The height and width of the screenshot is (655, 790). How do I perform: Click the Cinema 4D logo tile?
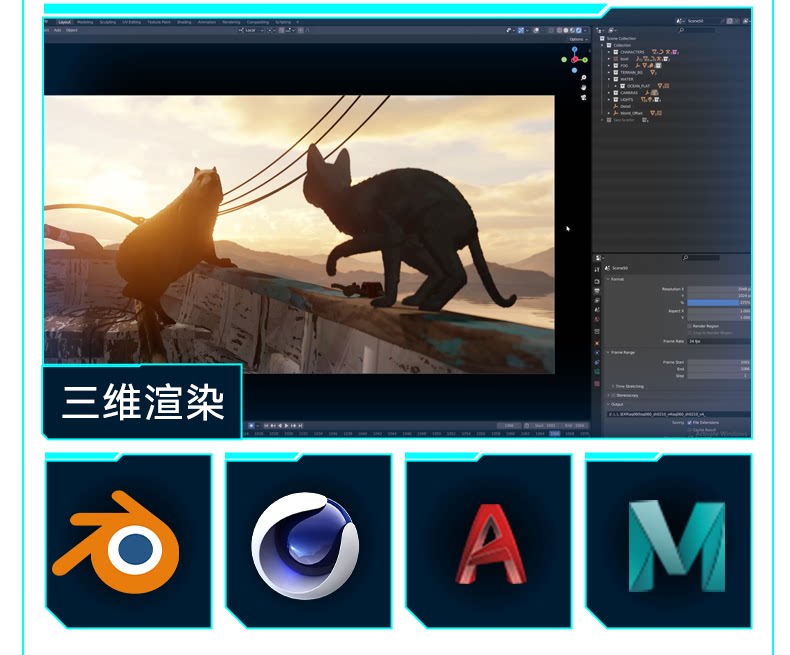(308, 541)
